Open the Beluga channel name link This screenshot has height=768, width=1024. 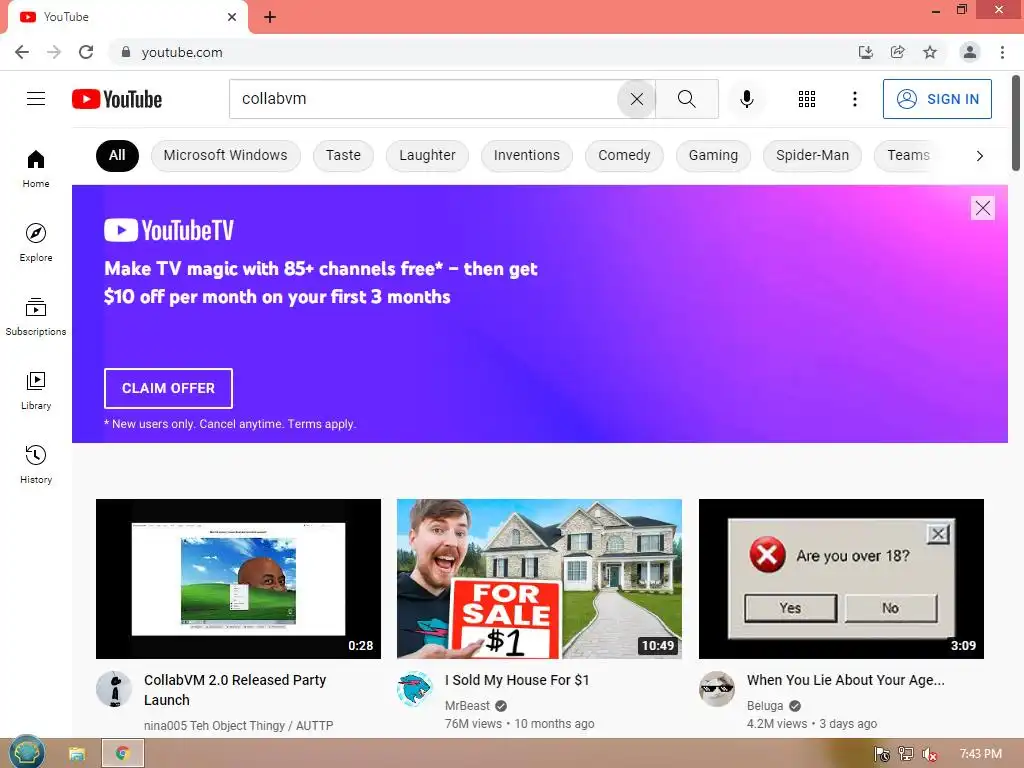765,706
